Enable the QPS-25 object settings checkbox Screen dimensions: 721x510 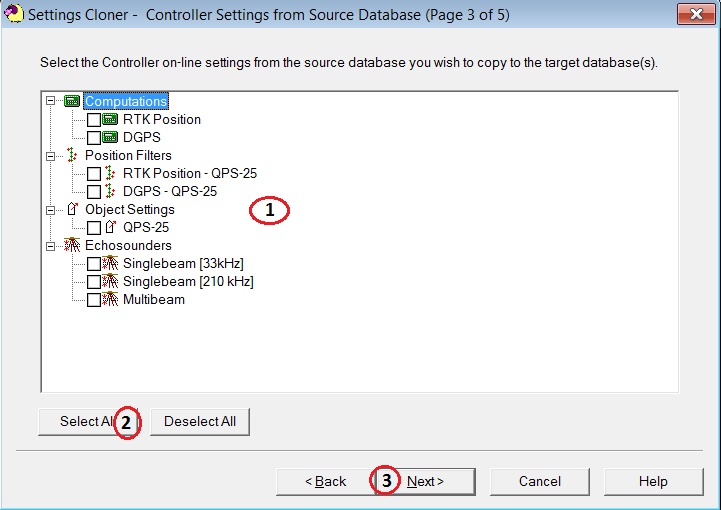[x=93, y=228]
